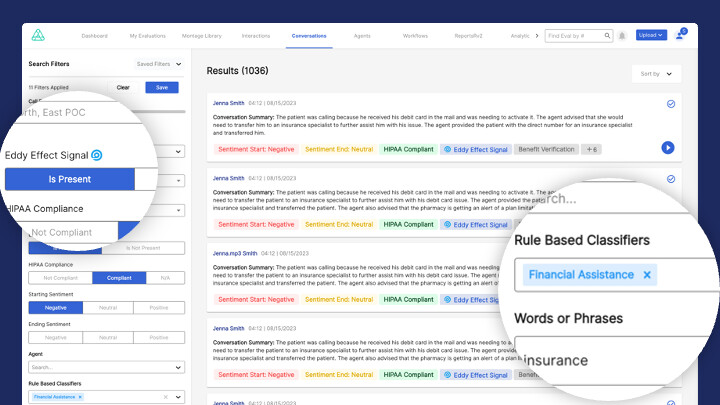
Task: Set HIPAA Compliance to N/A
Action: [x=165, y=278]
